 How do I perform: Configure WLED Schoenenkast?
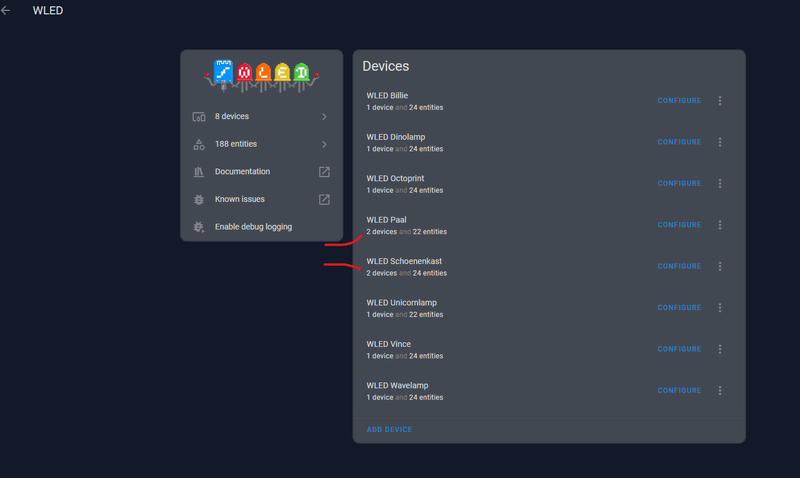[679, 266]
